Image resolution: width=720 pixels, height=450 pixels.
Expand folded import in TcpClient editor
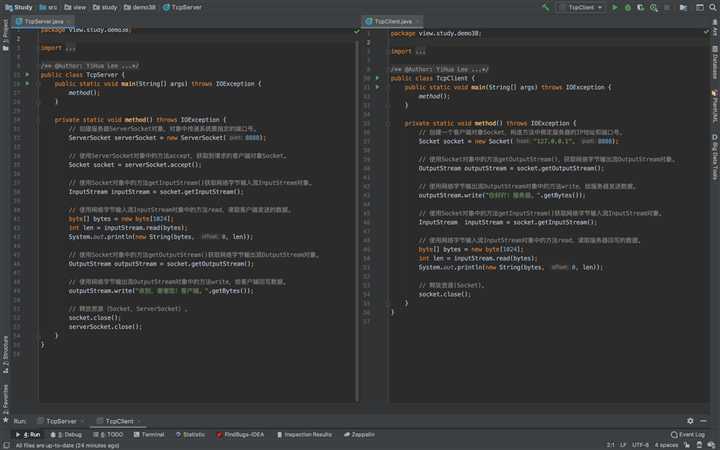click(x=420, y=51)
